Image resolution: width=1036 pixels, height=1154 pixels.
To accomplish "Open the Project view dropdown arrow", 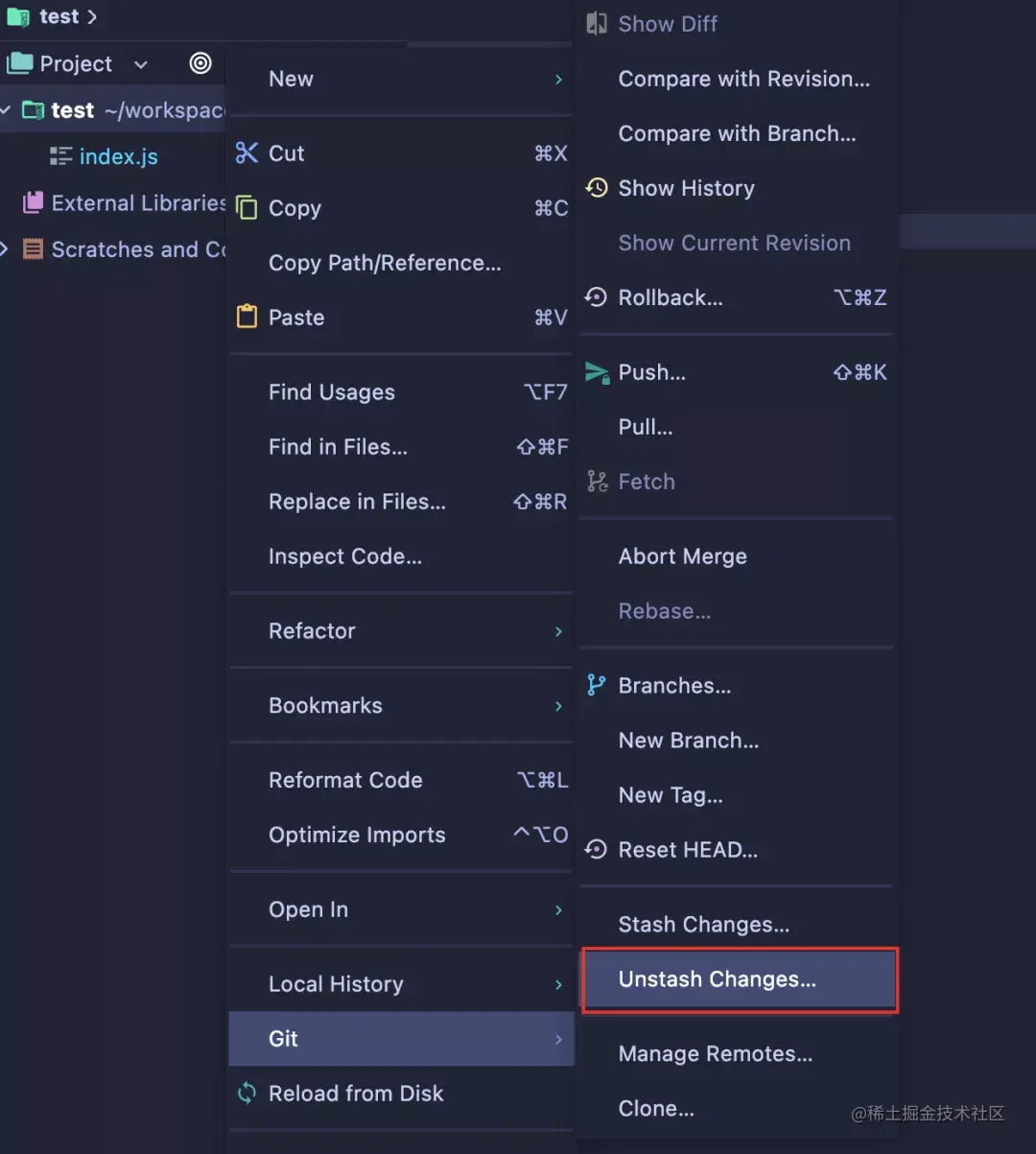I will tap(141, 64).
